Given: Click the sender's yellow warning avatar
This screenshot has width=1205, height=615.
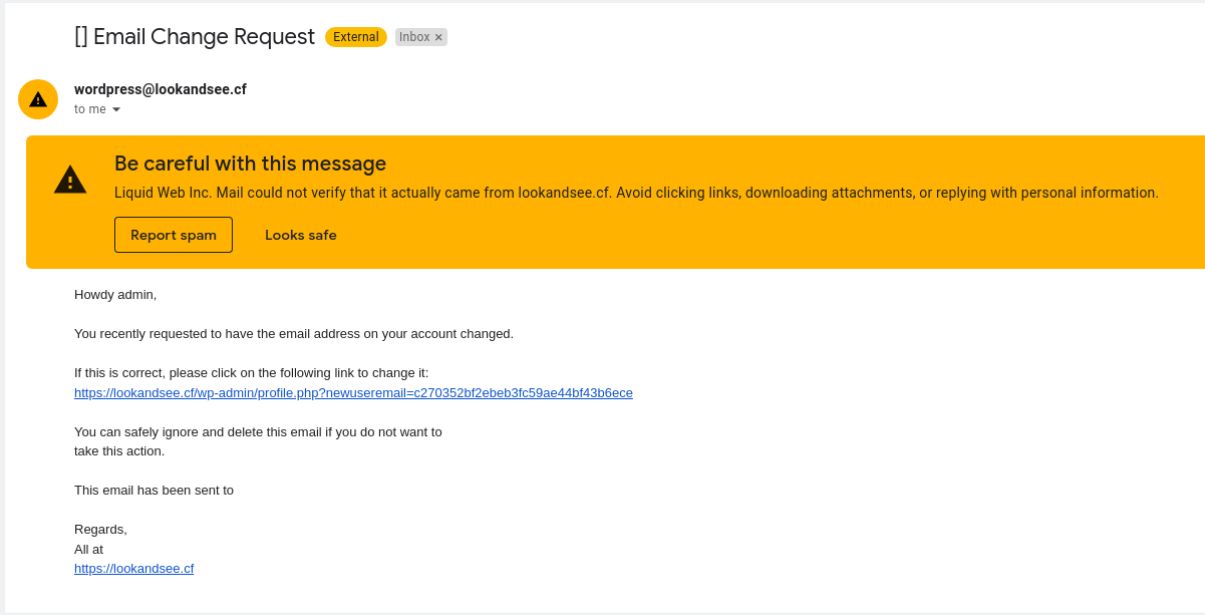Looking at the screenshot, I should (x=38, y=97).
